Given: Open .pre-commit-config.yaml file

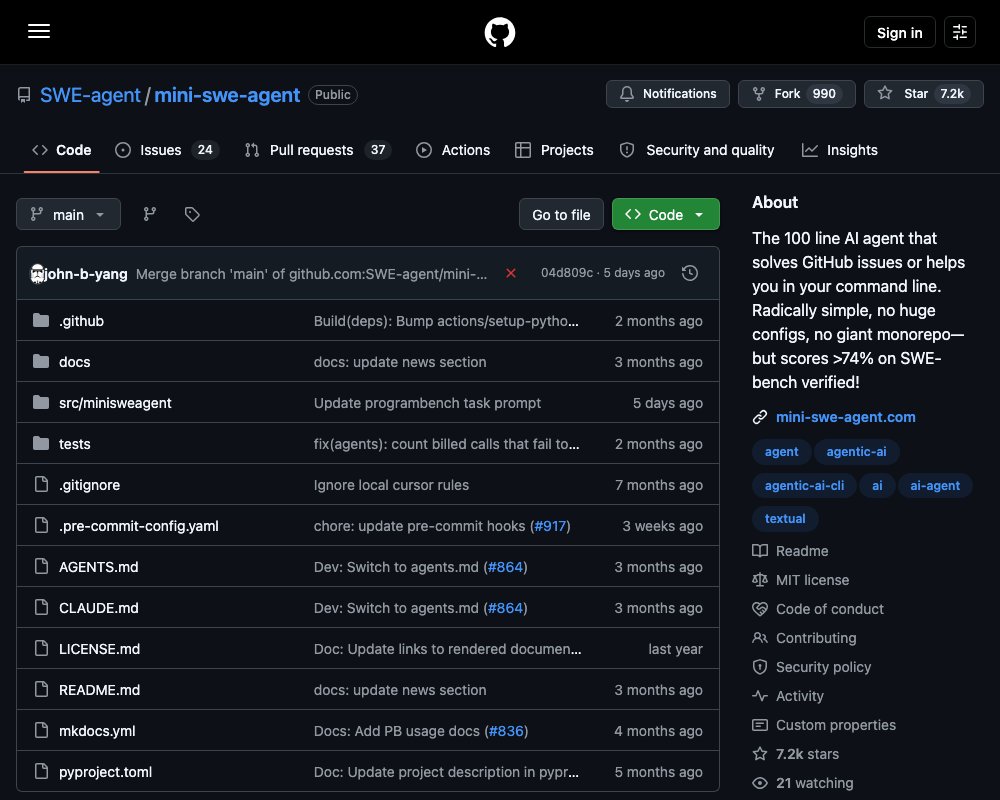Looking at the screenshot, I should coord(138,526).
